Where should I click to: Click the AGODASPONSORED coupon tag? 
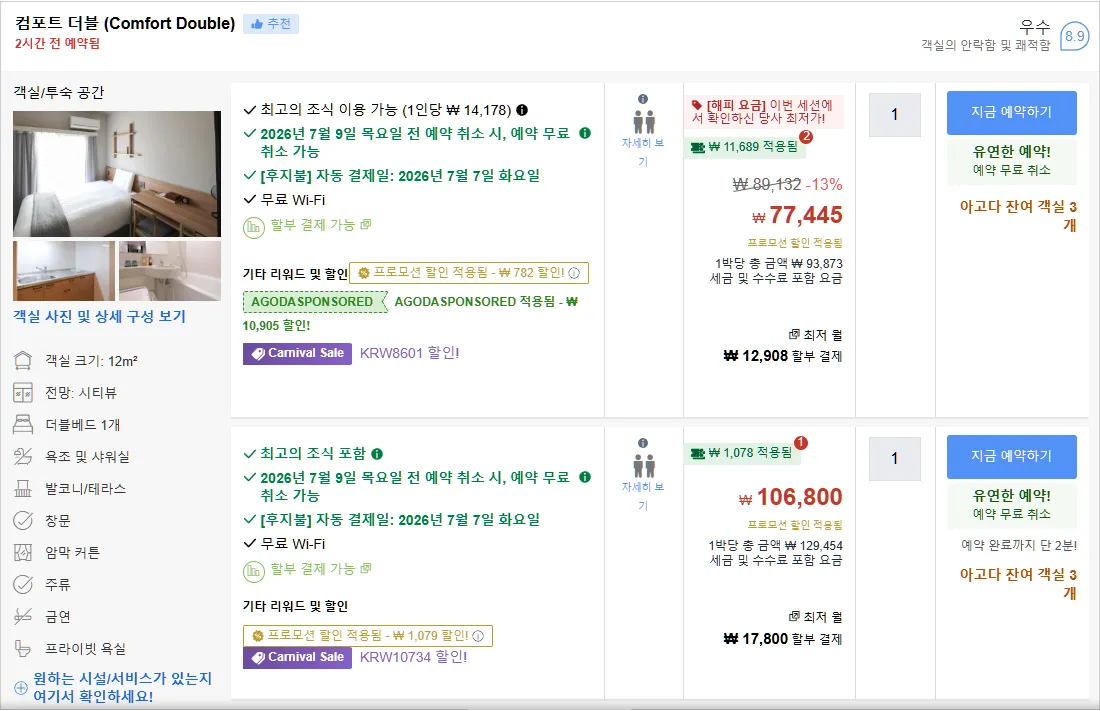tap(315, 302)
